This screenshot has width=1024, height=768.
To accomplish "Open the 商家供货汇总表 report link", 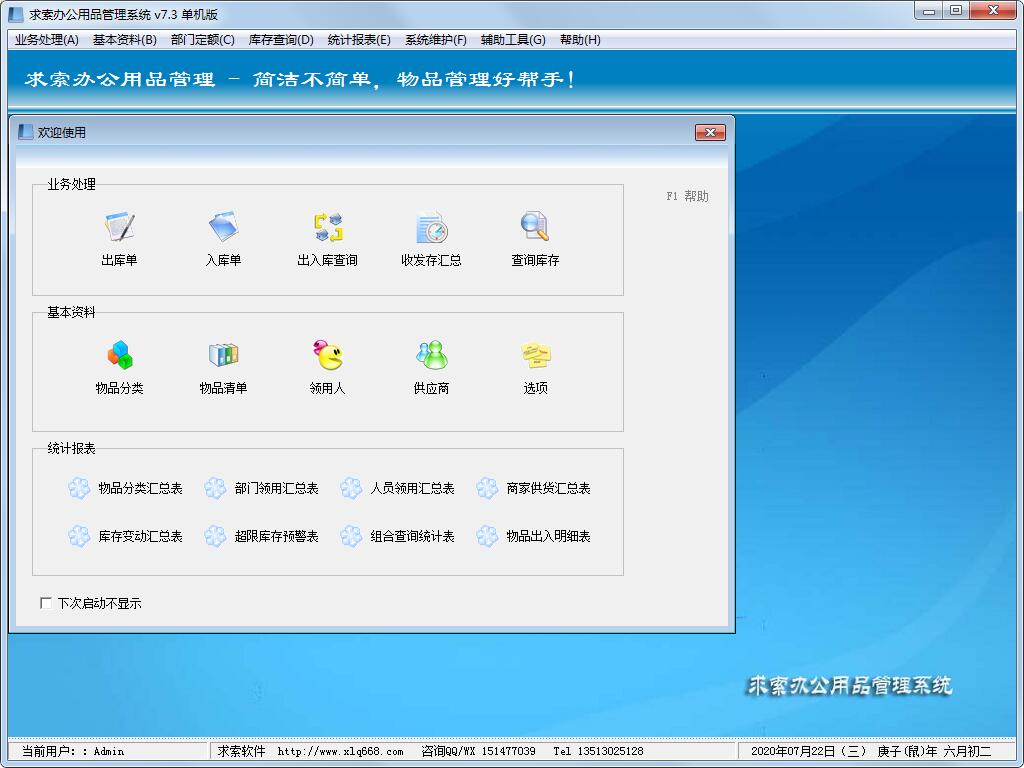I will pos(548,488).
